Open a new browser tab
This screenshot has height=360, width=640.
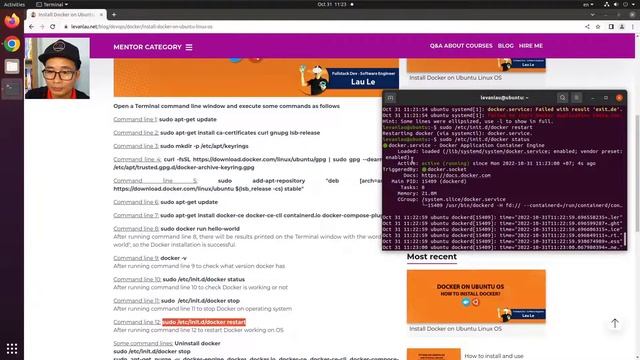point(114,15)
